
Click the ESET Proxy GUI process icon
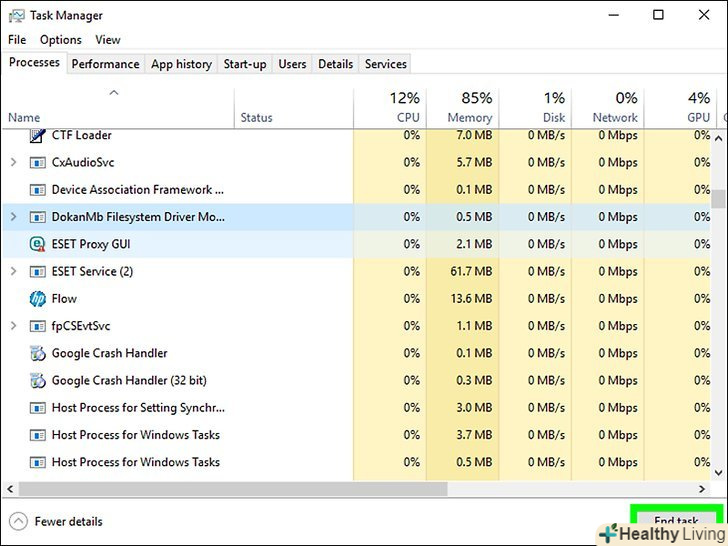tap(38, 244)
